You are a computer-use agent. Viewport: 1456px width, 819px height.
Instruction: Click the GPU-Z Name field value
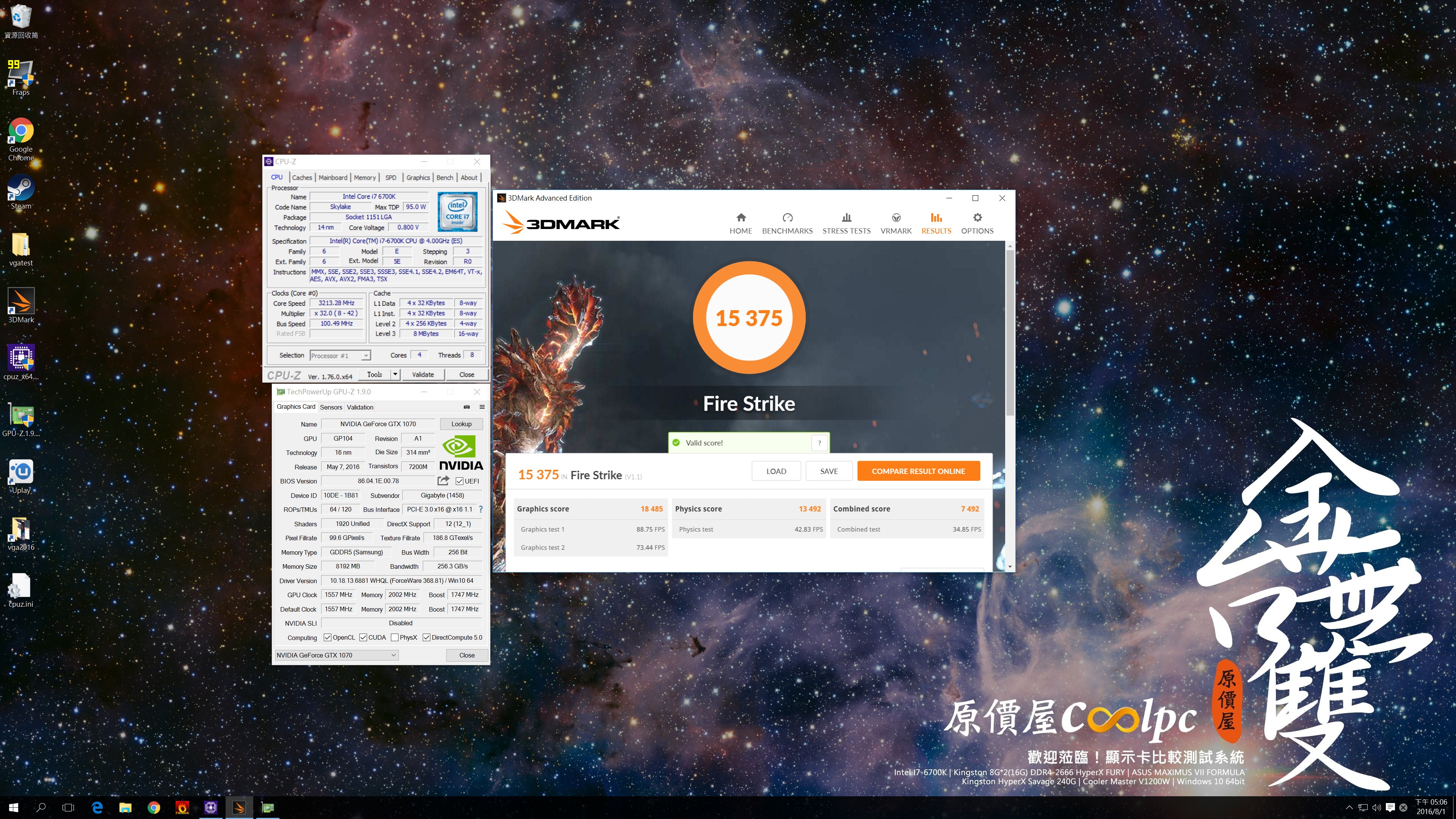click(x=378, y=424)
